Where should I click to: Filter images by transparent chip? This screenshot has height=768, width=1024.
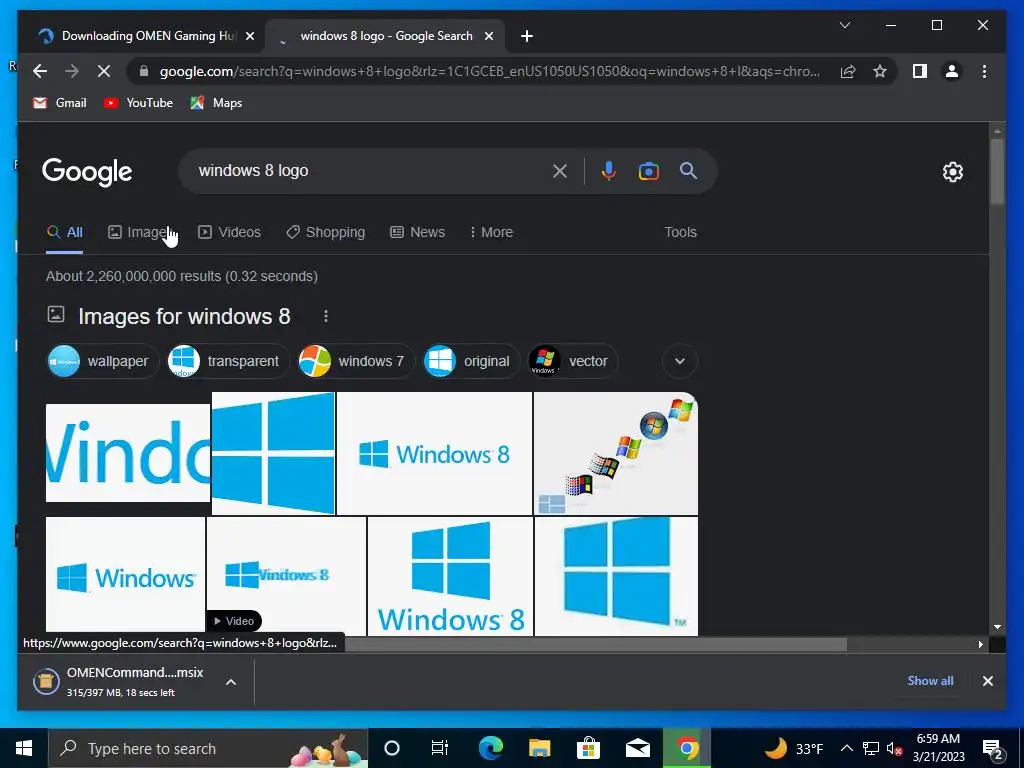point(228,361)
